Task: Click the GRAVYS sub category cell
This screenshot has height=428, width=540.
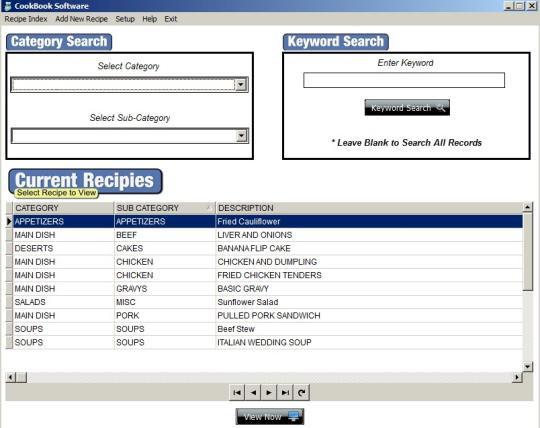Action: coord(164,289)
